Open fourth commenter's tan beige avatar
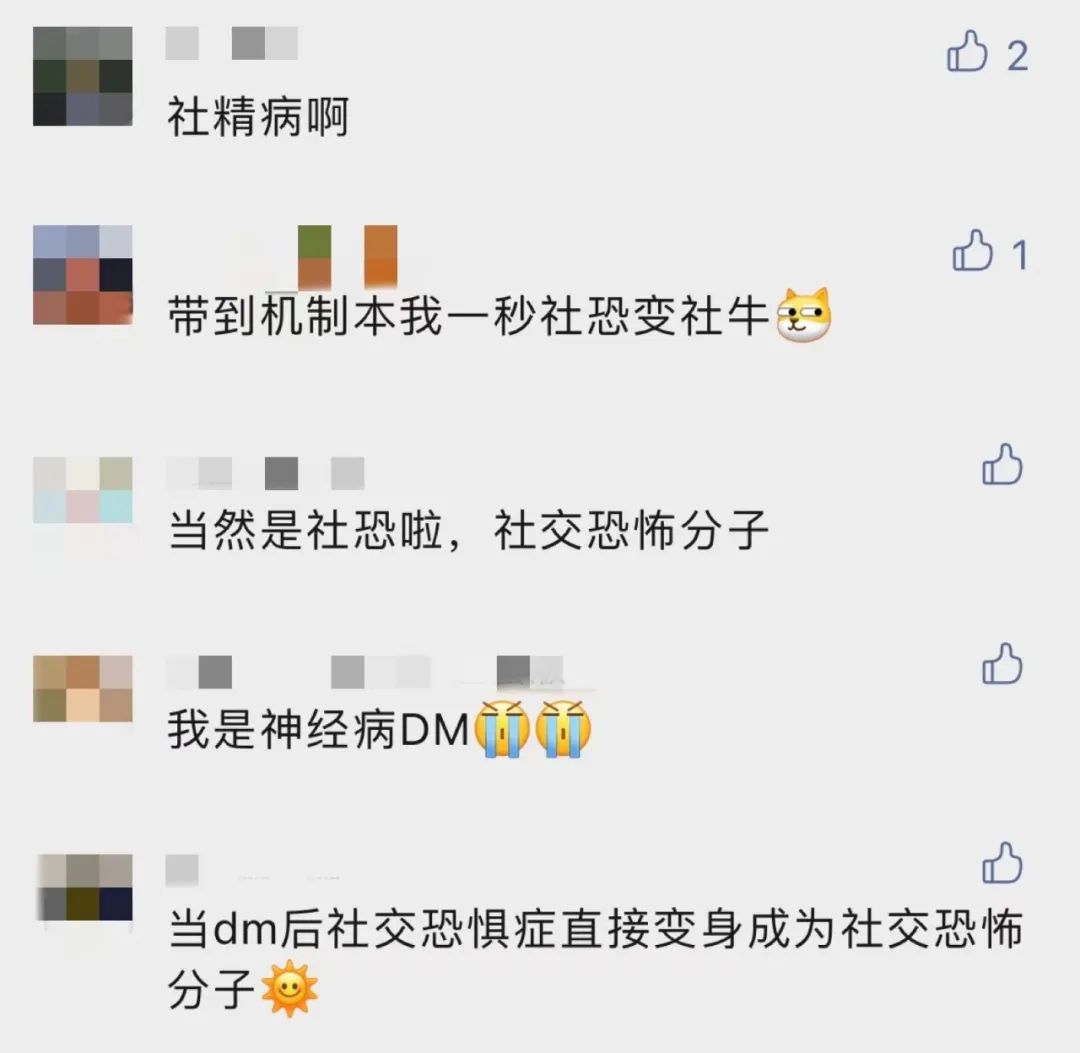The height and width of the screenshot is (1053, 1080). [x=83, y=689]
